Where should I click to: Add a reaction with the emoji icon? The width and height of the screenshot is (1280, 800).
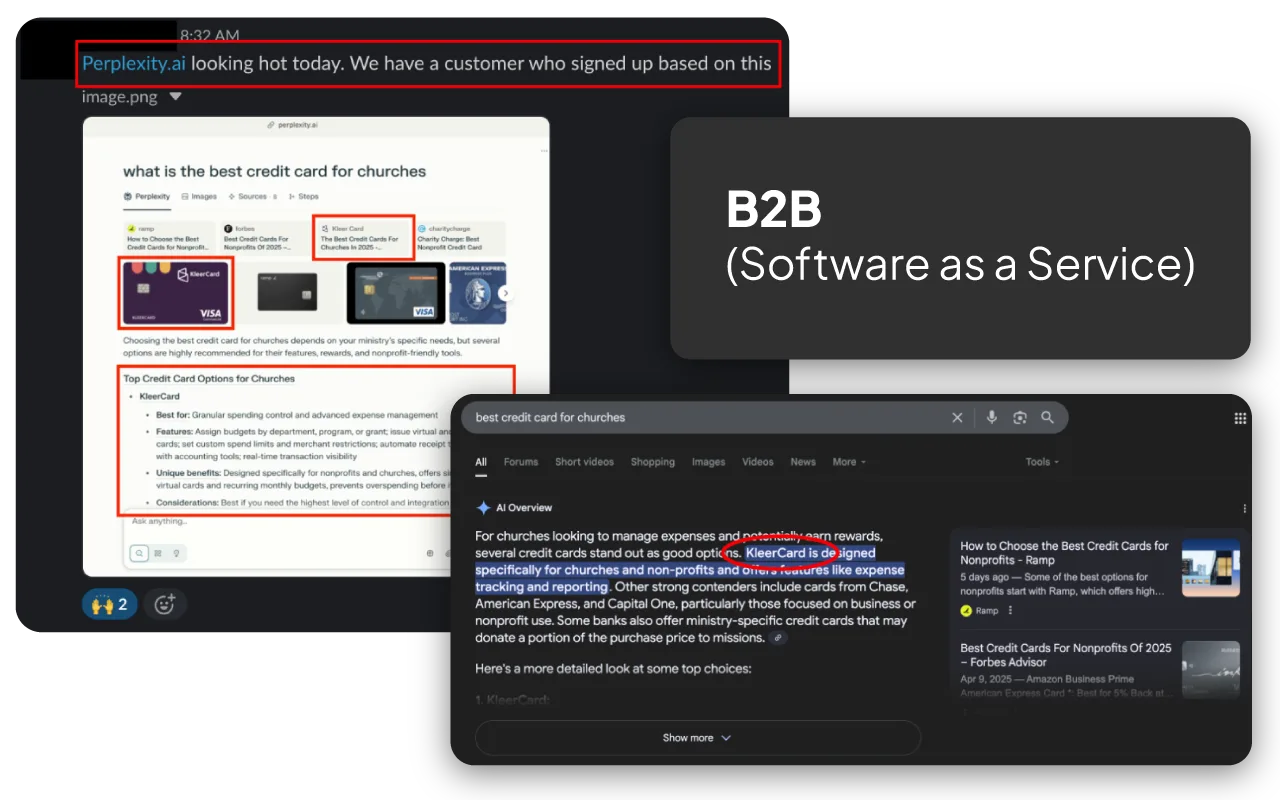point(165,604)
